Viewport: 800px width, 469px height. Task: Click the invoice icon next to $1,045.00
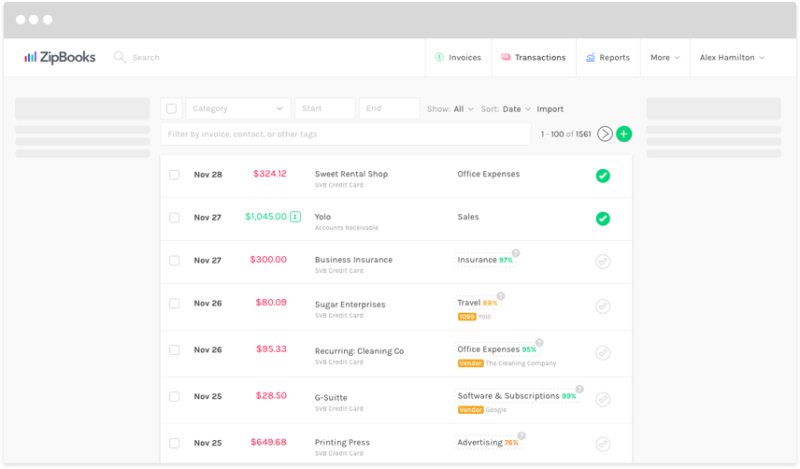pyautogui.click(x=295, y=216)
